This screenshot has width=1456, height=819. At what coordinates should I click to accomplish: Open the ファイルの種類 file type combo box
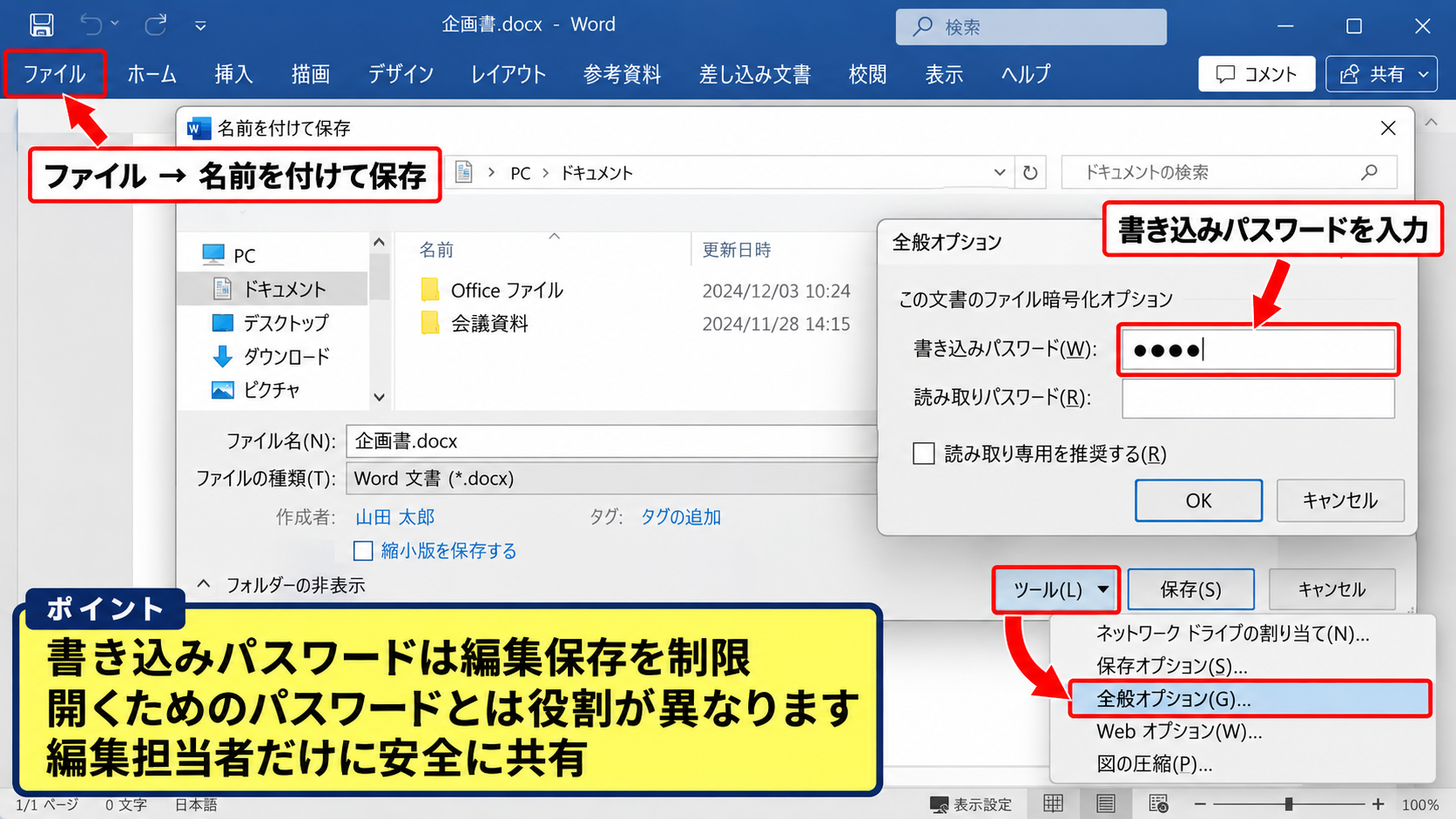tap(611, 478)
